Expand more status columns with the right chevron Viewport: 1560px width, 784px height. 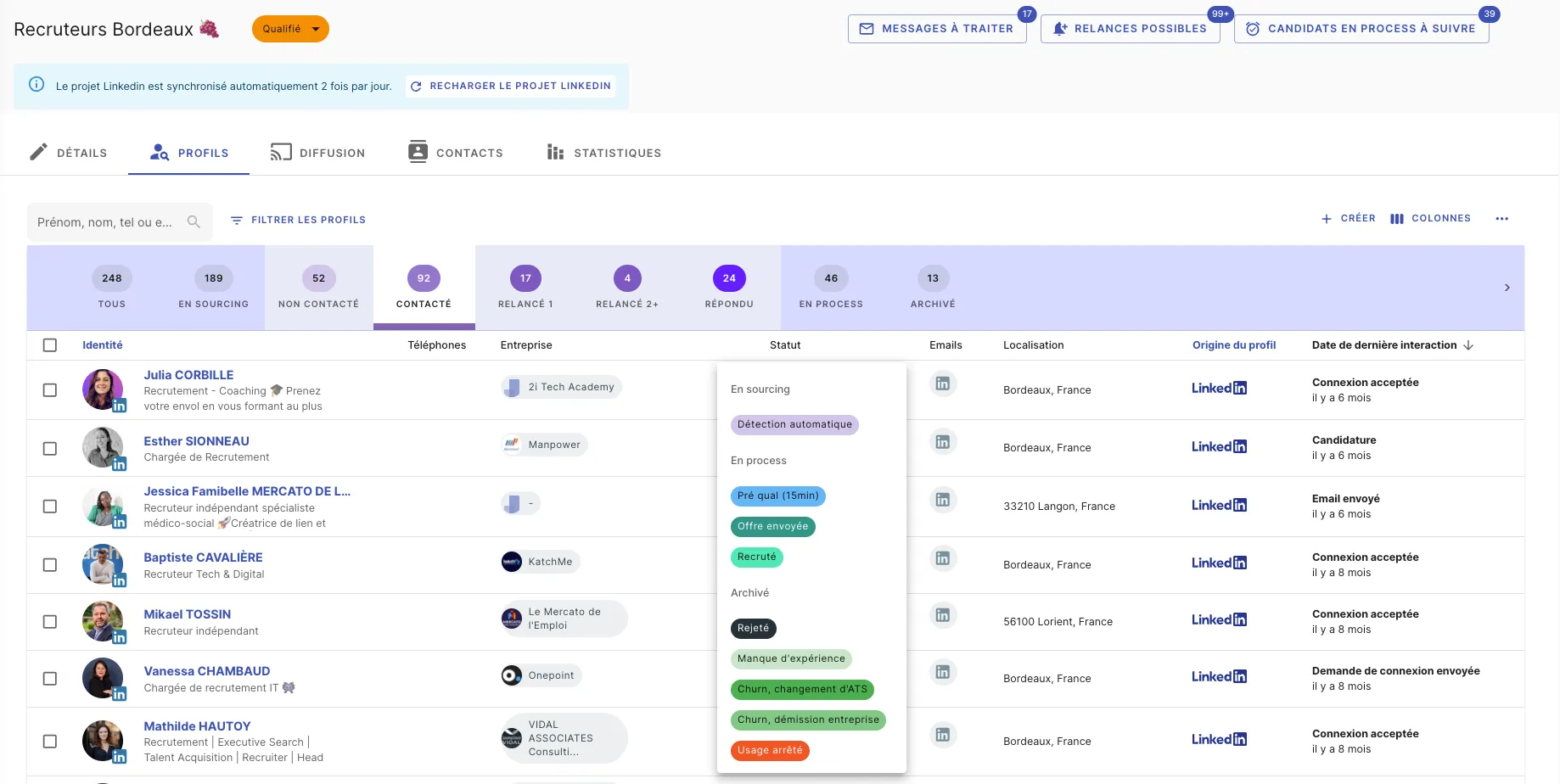click(x=1507, y=288)
